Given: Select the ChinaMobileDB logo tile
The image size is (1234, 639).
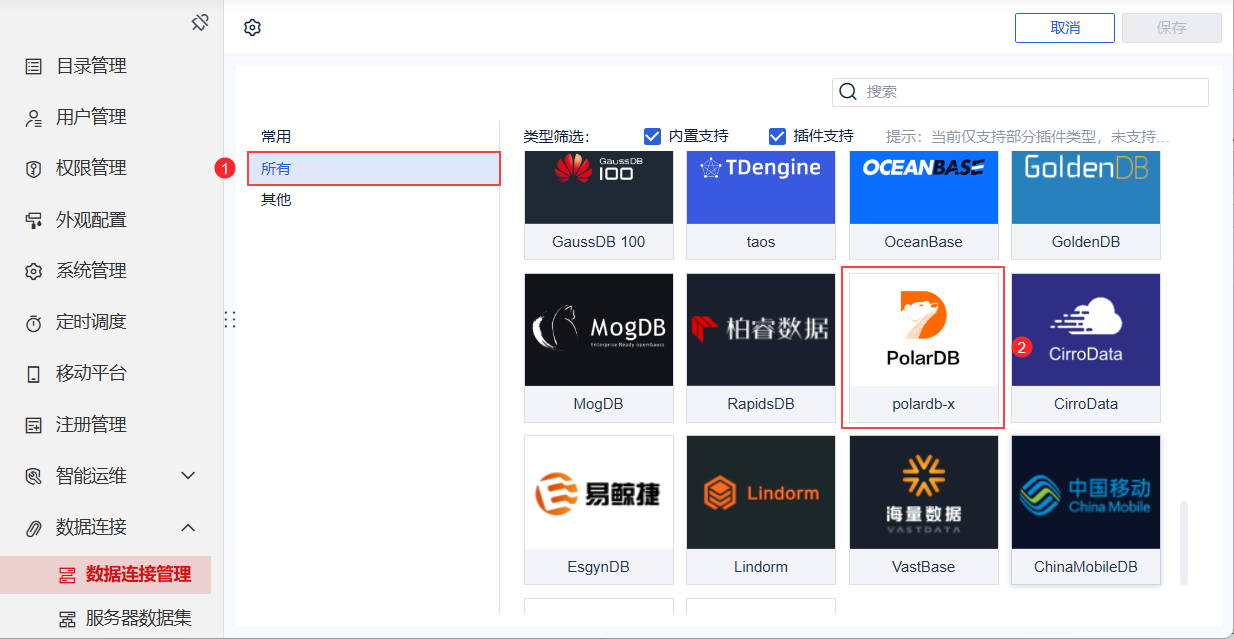Looking at the screenshot, I should tap(1086, 492).
